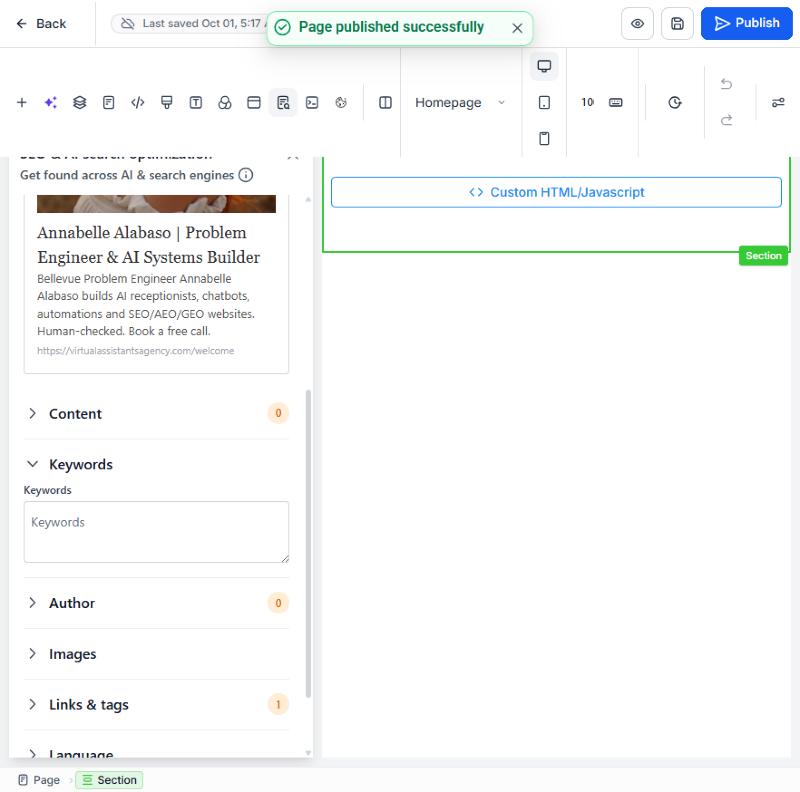Open the cookie consent icon
Screen dimensions: 800x792
point(341,103)
